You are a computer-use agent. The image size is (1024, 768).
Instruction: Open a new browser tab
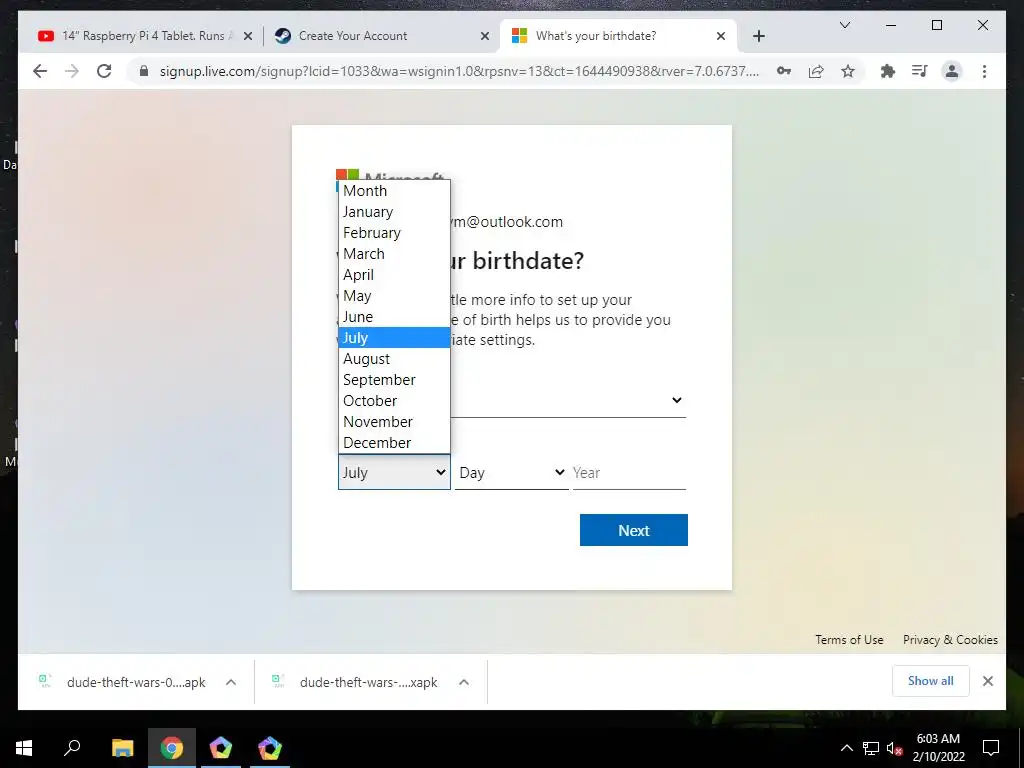click(758, 37)
